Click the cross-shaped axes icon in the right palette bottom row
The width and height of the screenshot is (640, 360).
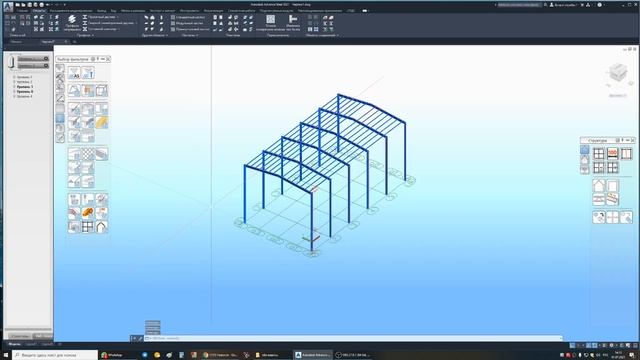pyautogui.click(x=612, y=217)
